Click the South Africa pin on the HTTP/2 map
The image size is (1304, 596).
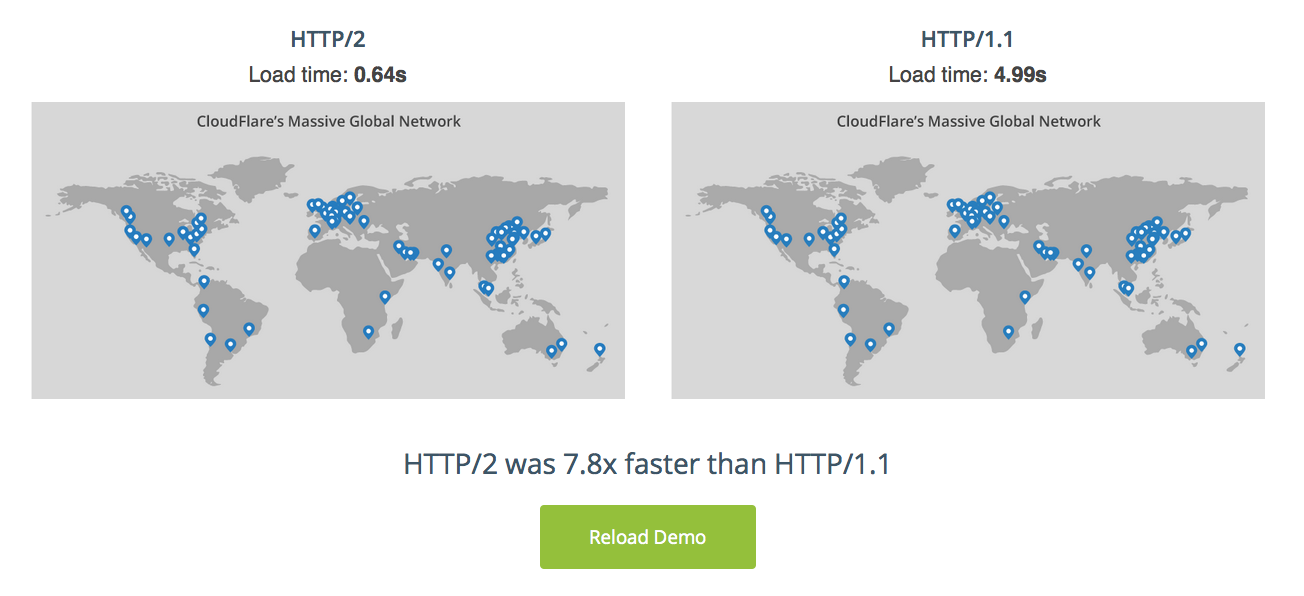[368, 331]
